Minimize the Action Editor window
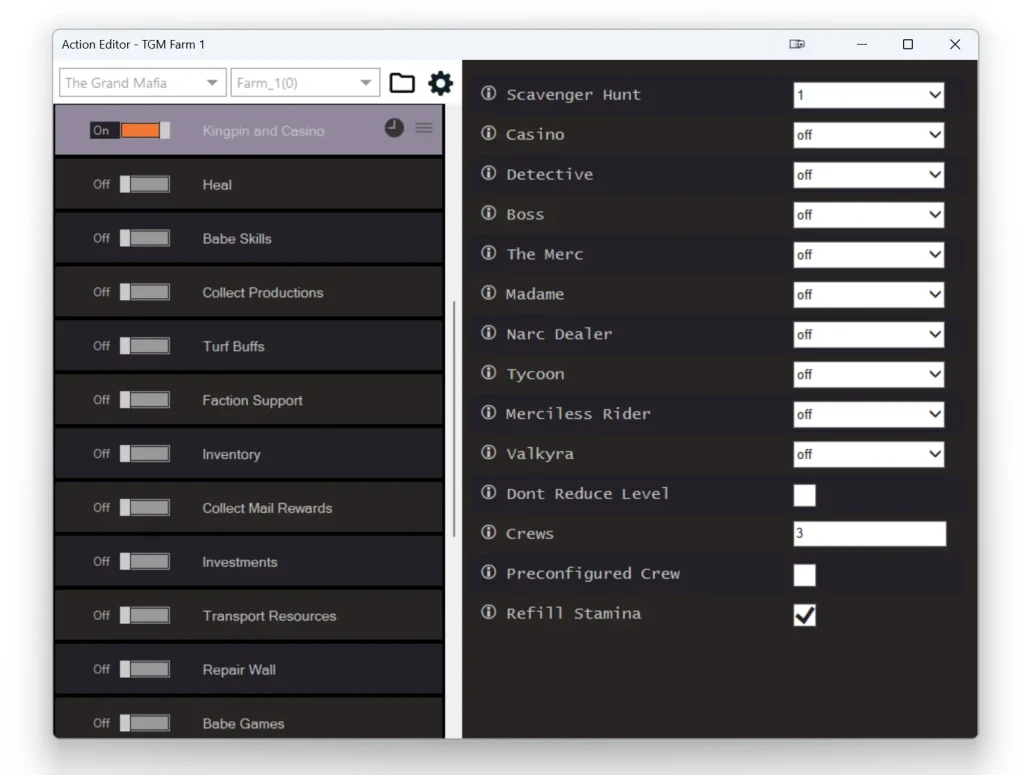This screenshot has height=775, width=1024. [862, 44]
